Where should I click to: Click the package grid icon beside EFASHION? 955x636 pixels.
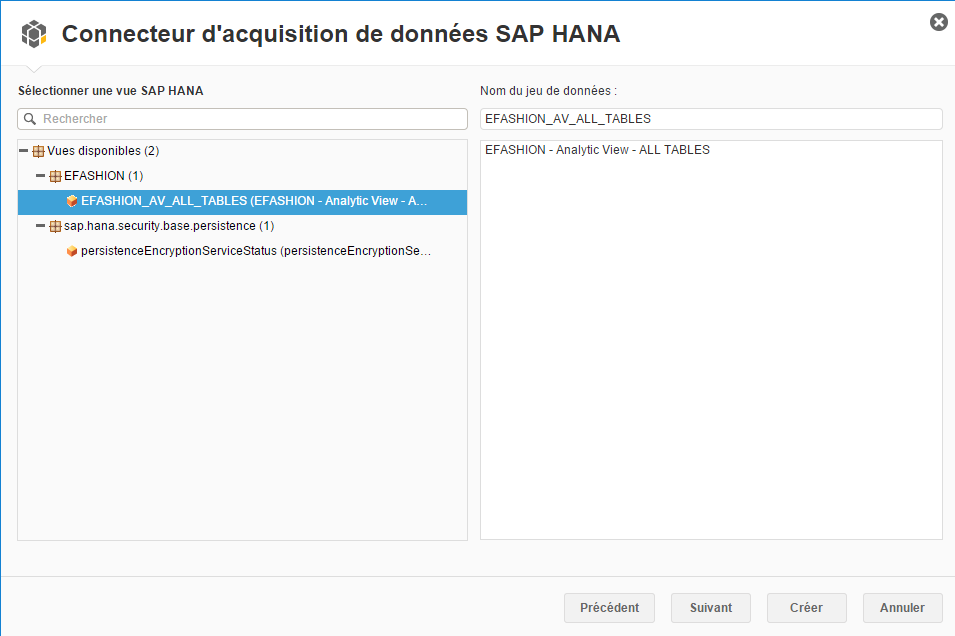coord(55,176)
